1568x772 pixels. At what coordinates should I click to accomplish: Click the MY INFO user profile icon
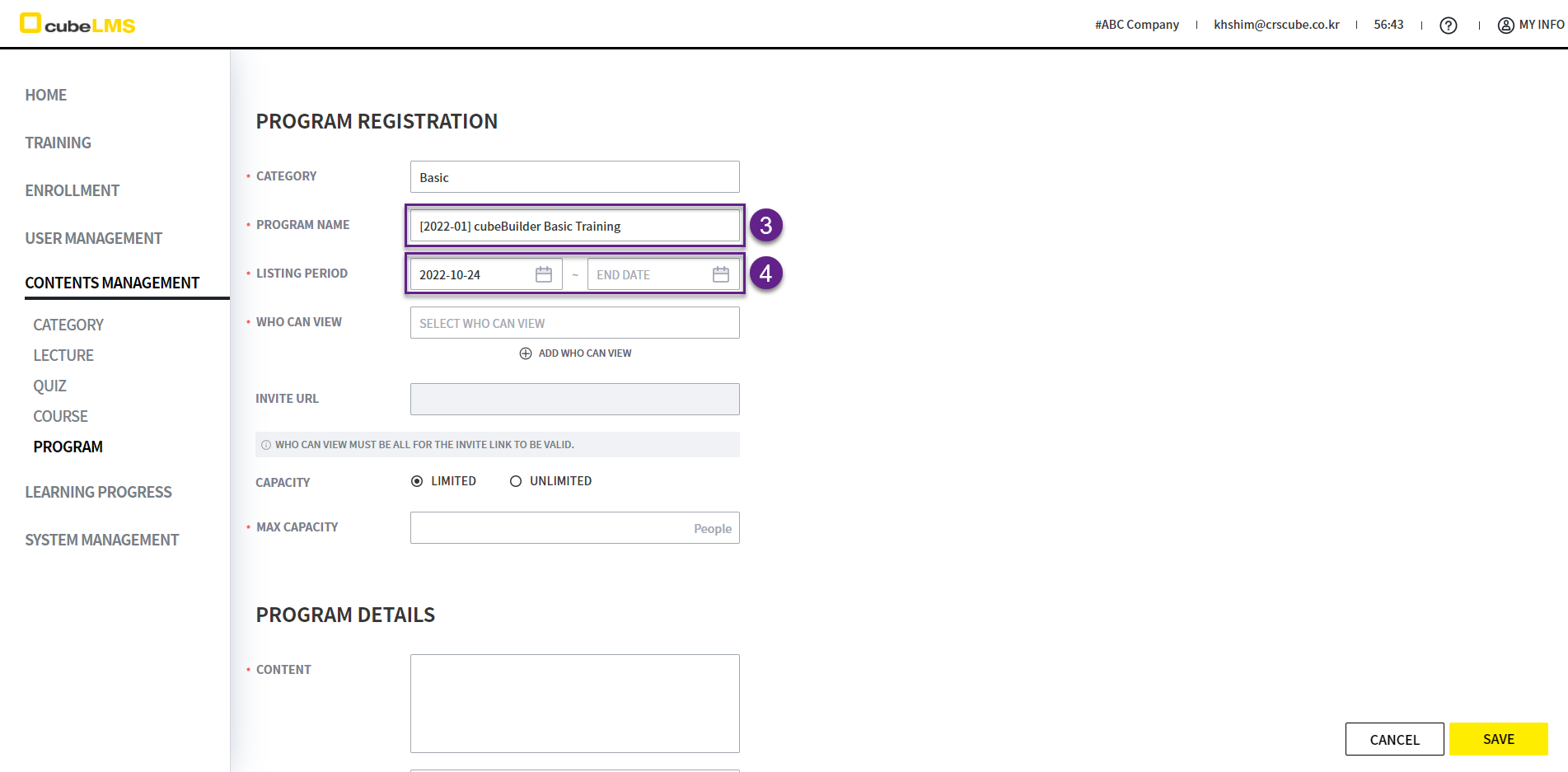point(1505,26)
